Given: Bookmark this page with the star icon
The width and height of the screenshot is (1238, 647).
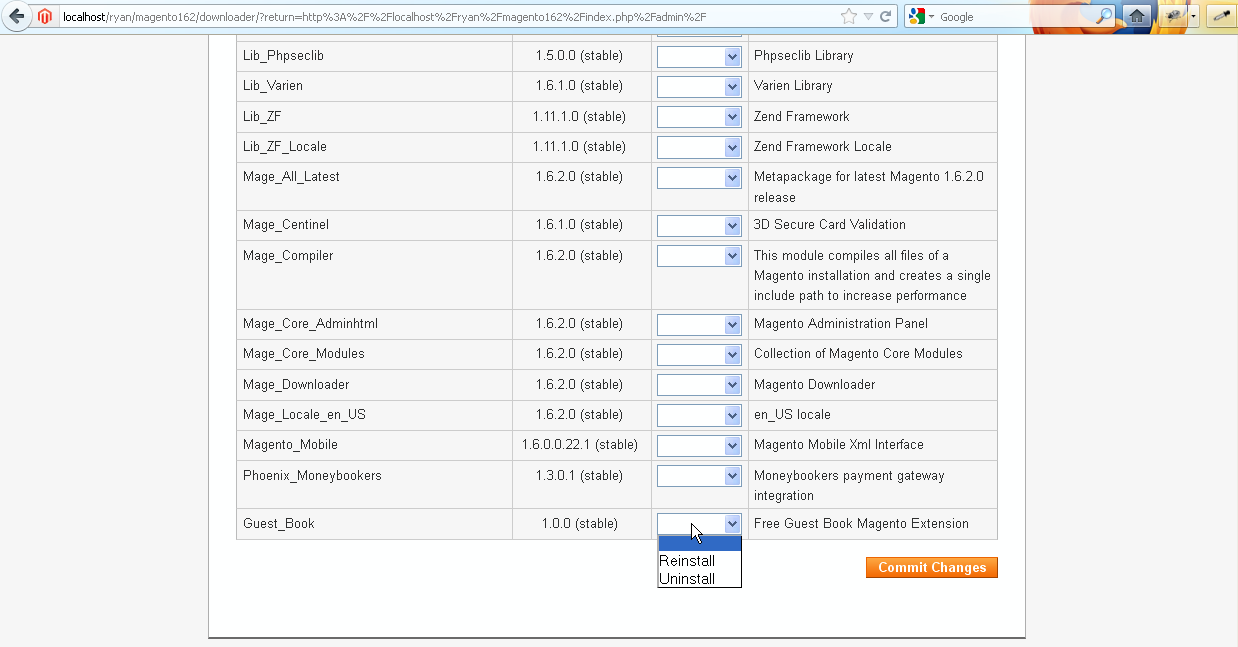Looking at the screenshot, I should tap(849, 17).
